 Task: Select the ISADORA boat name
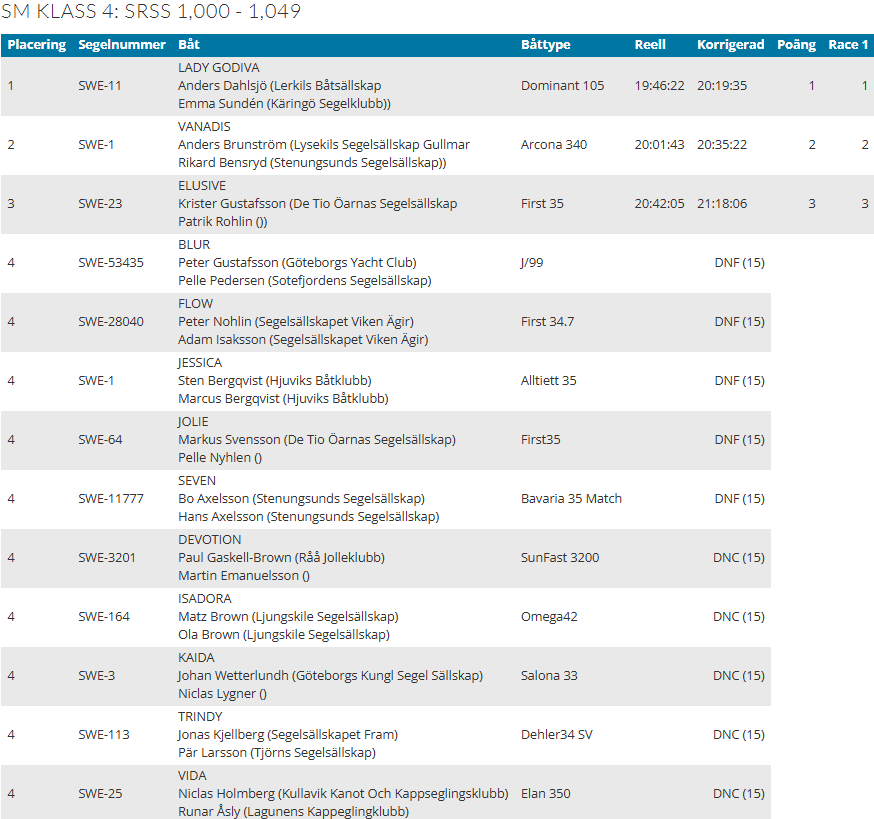point(205,599)
